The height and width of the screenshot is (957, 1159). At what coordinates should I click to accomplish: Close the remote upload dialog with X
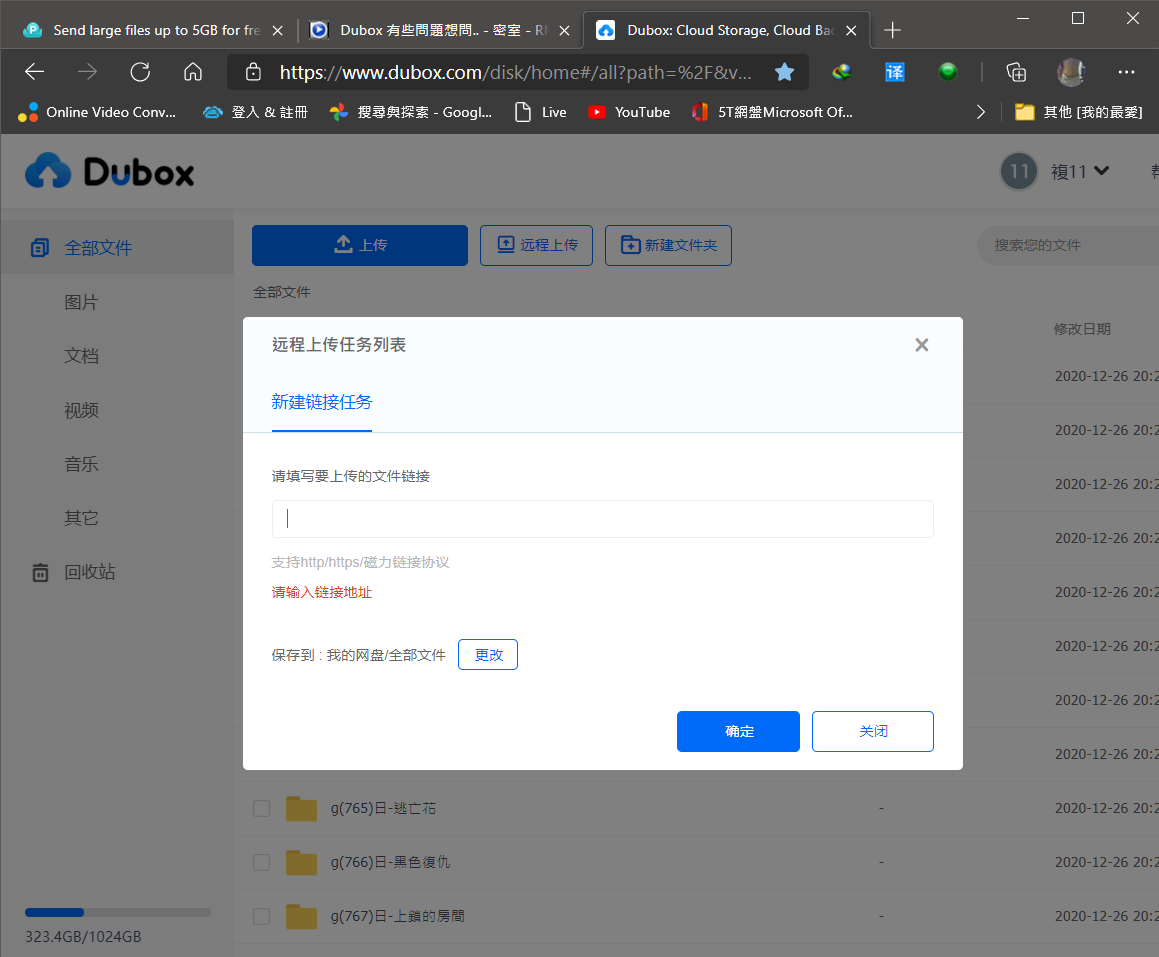click(921, 345)
